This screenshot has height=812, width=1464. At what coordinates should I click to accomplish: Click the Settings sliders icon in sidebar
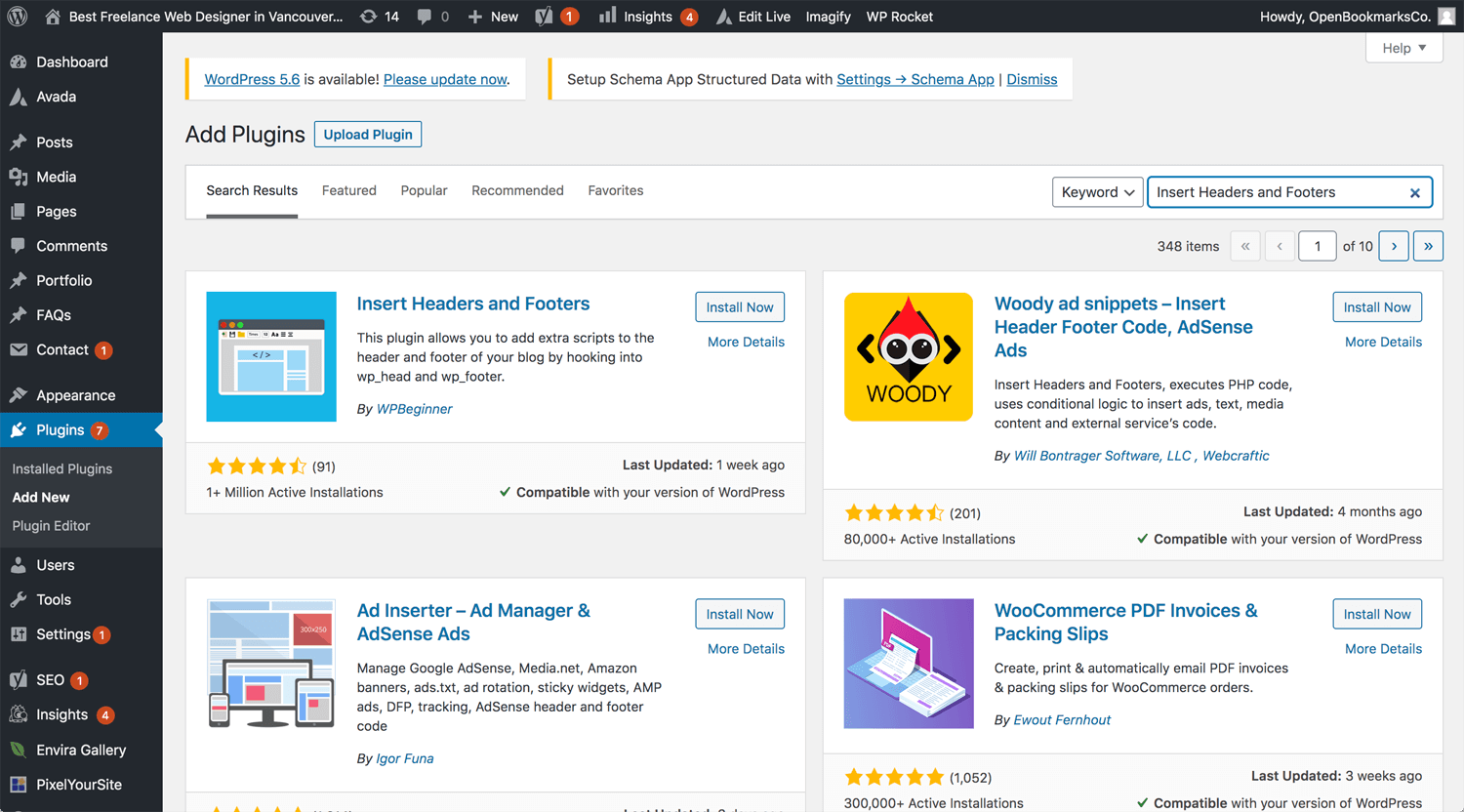tap(19, 634)
